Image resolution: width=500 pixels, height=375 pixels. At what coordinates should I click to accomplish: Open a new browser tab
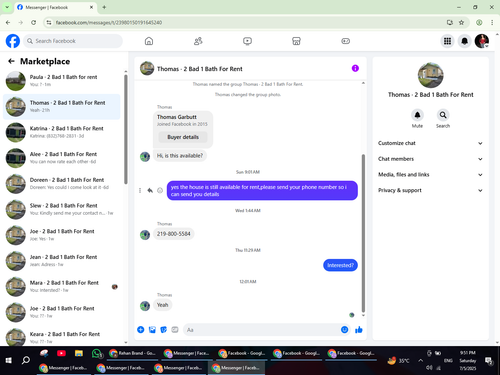coord(104,7)
